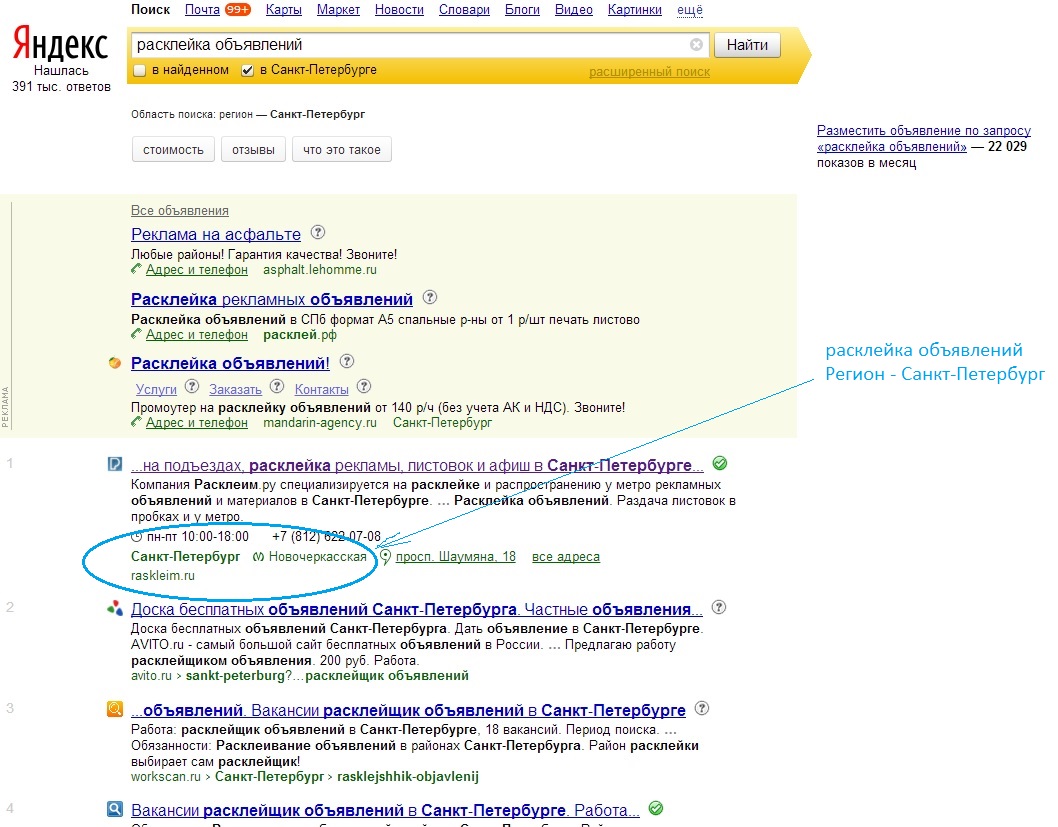
Task: Open the 'ещё' services dropdown
Action: click(690, 9)
